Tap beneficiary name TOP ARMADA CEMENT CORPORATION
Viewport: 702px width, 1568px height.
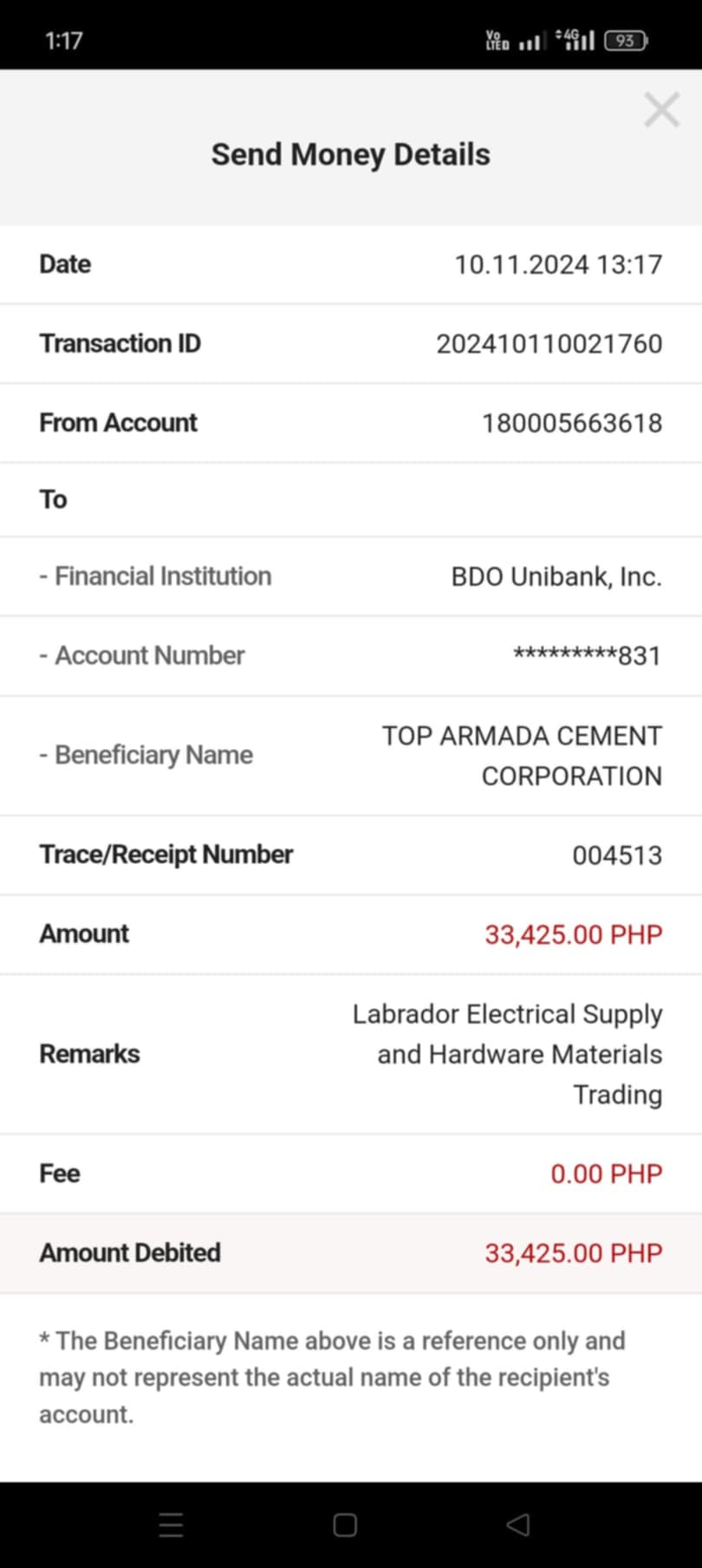522,755
